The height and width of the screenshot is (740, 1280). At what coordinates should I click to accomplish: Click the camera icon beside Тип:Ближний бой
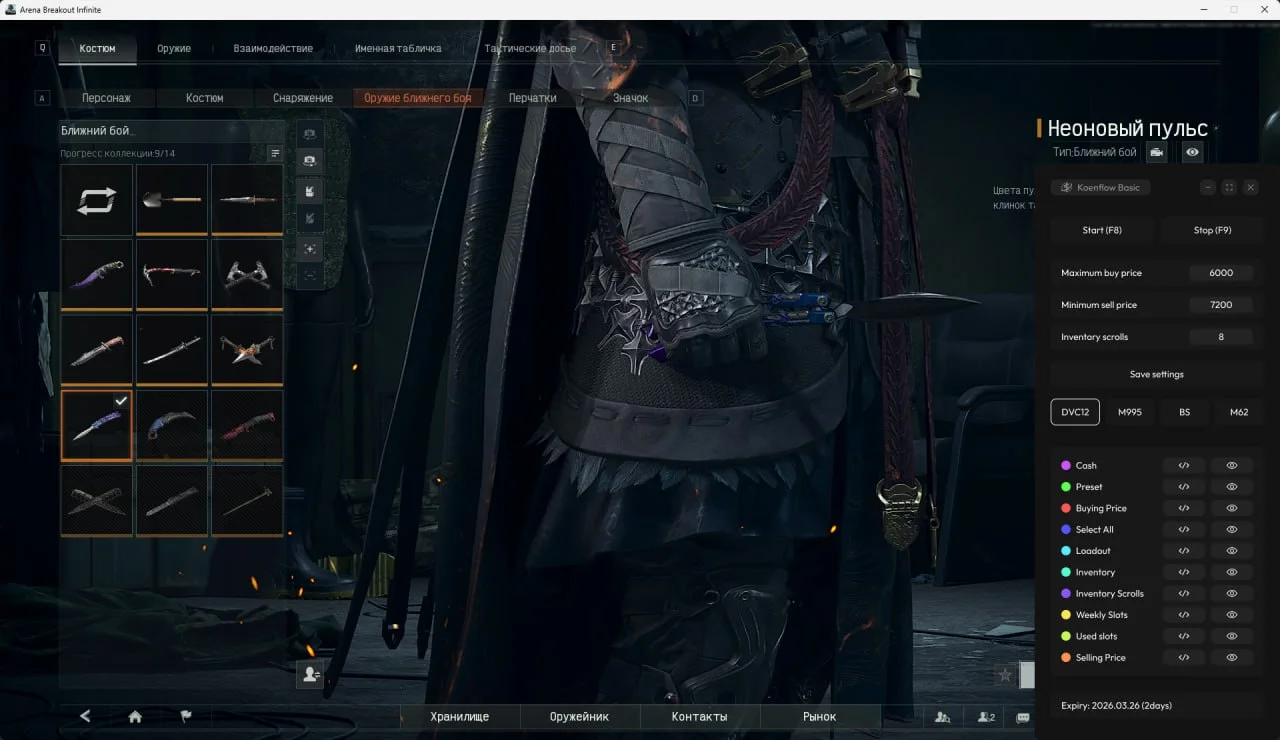[1157, 152]
